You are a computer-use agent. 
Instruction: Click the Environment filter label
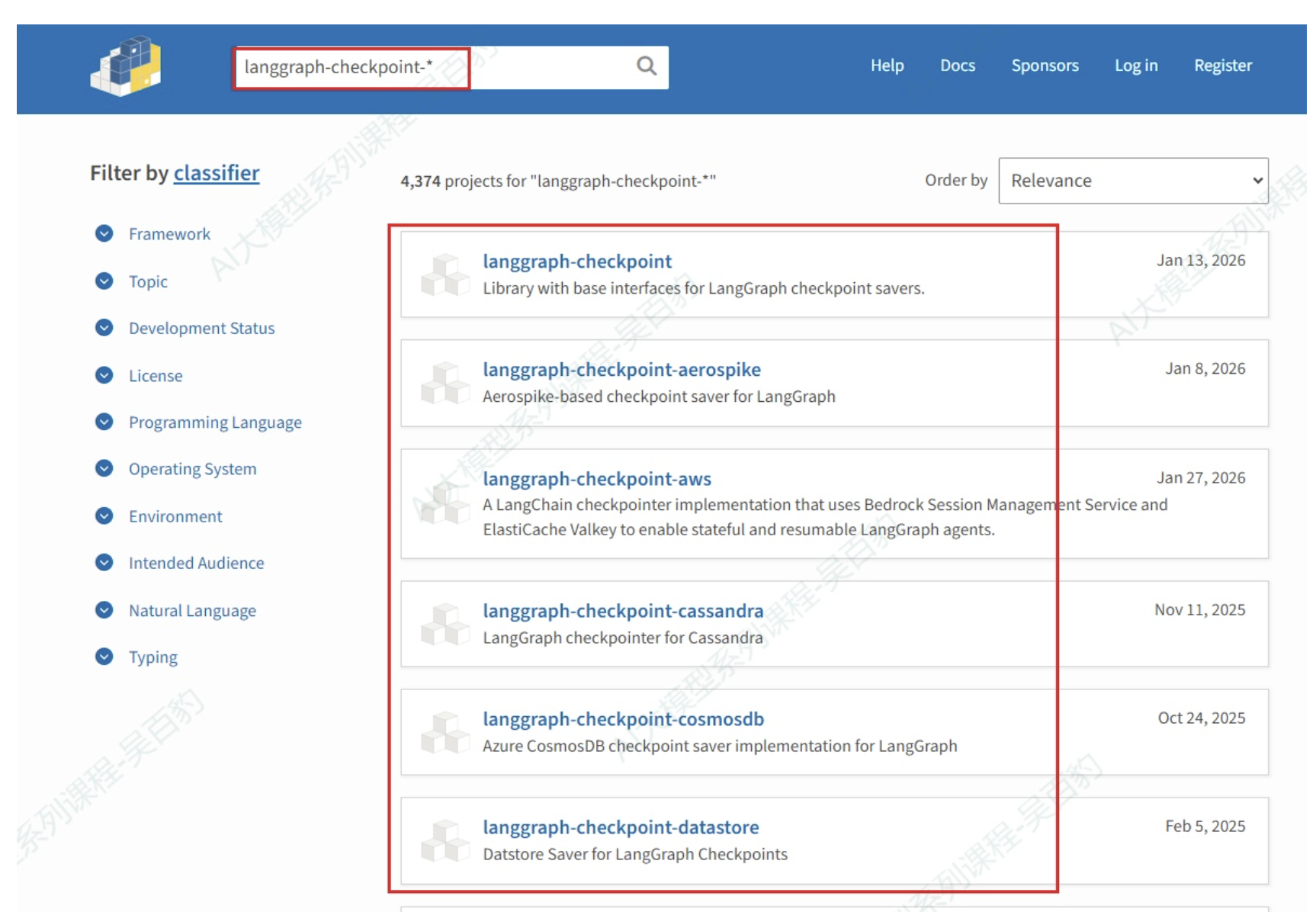[175, 516]
